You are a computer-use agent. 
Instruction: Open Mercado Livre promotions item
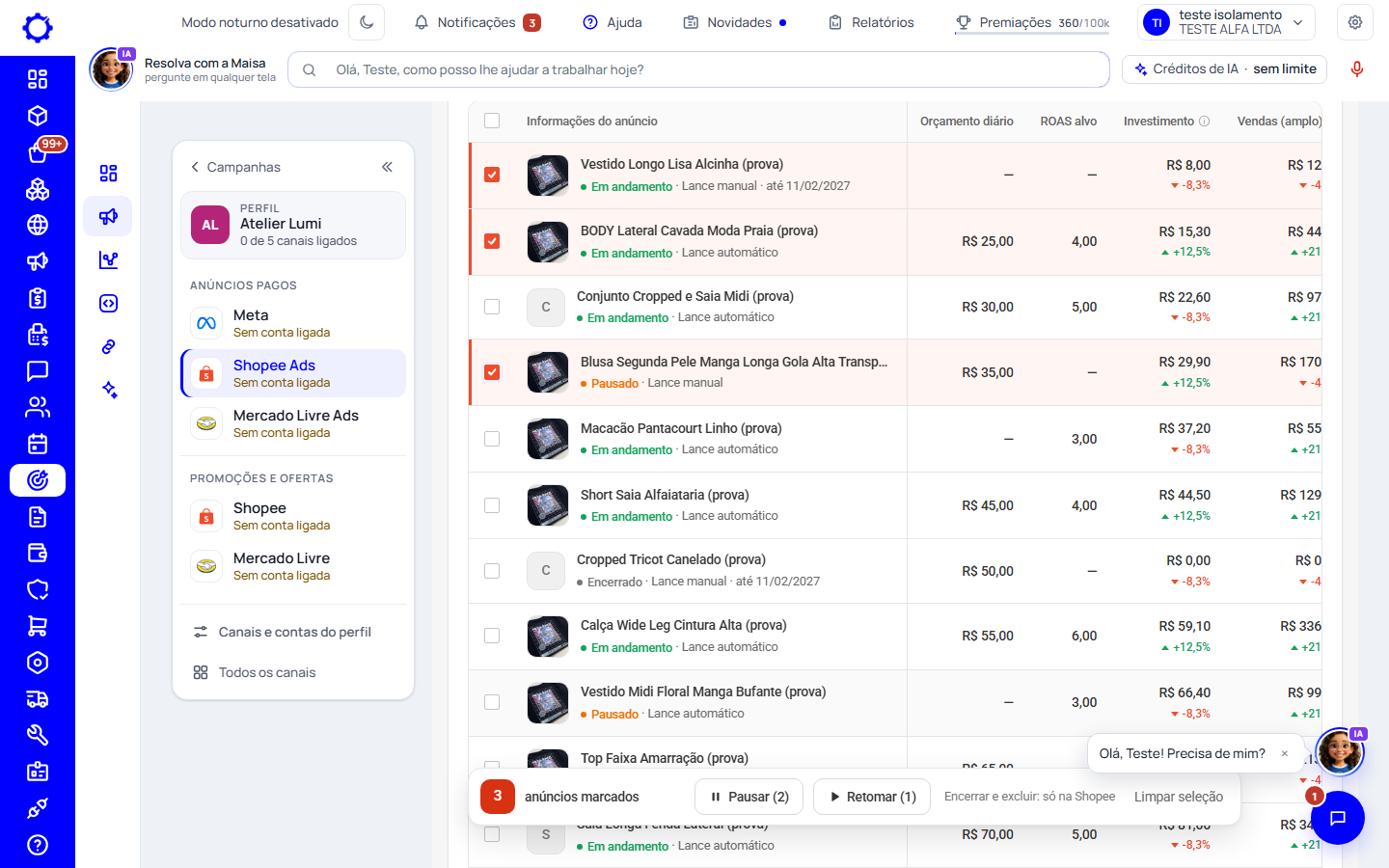point(293,566)
